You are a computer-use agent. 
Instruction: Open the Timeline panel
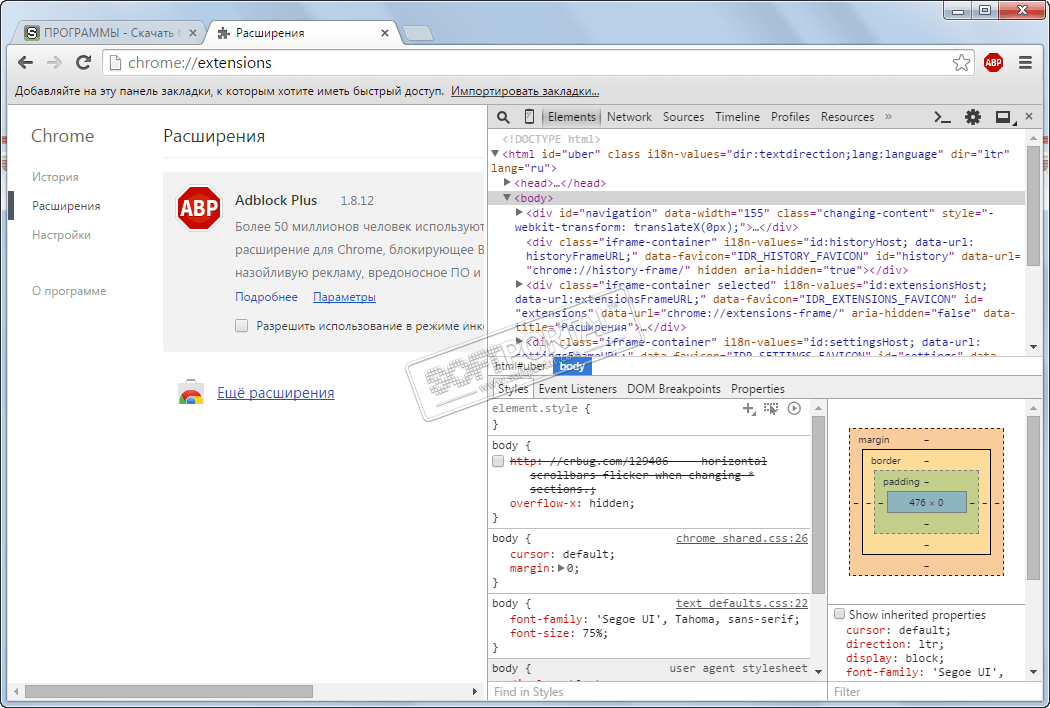[x=737, y=117]
